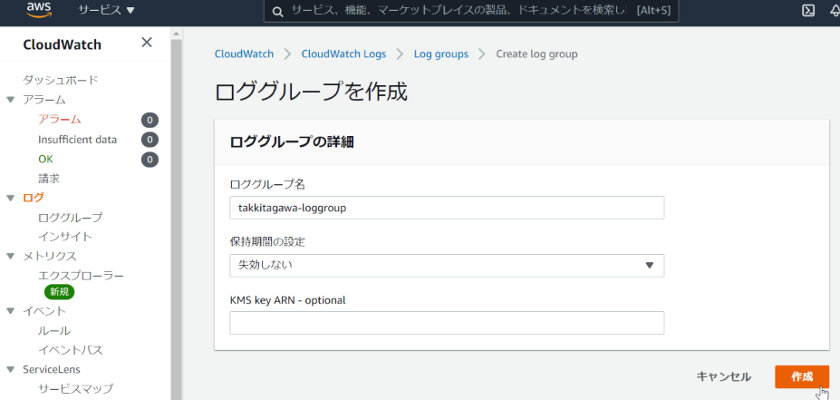
Task: Click the アラーム count badge 0
Action: [x=149, y=120]
